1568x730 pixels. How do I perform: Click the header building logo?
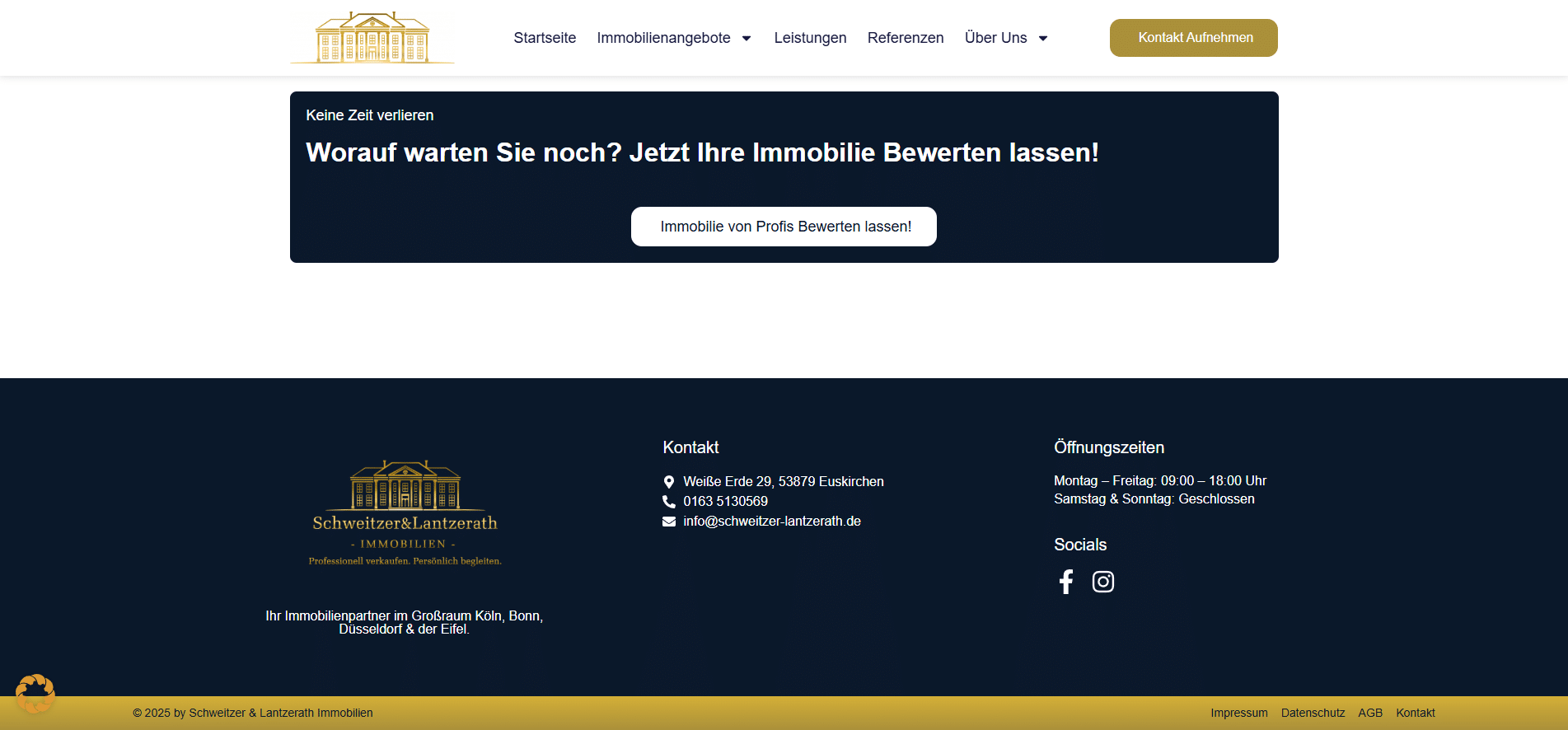point(372,38)
